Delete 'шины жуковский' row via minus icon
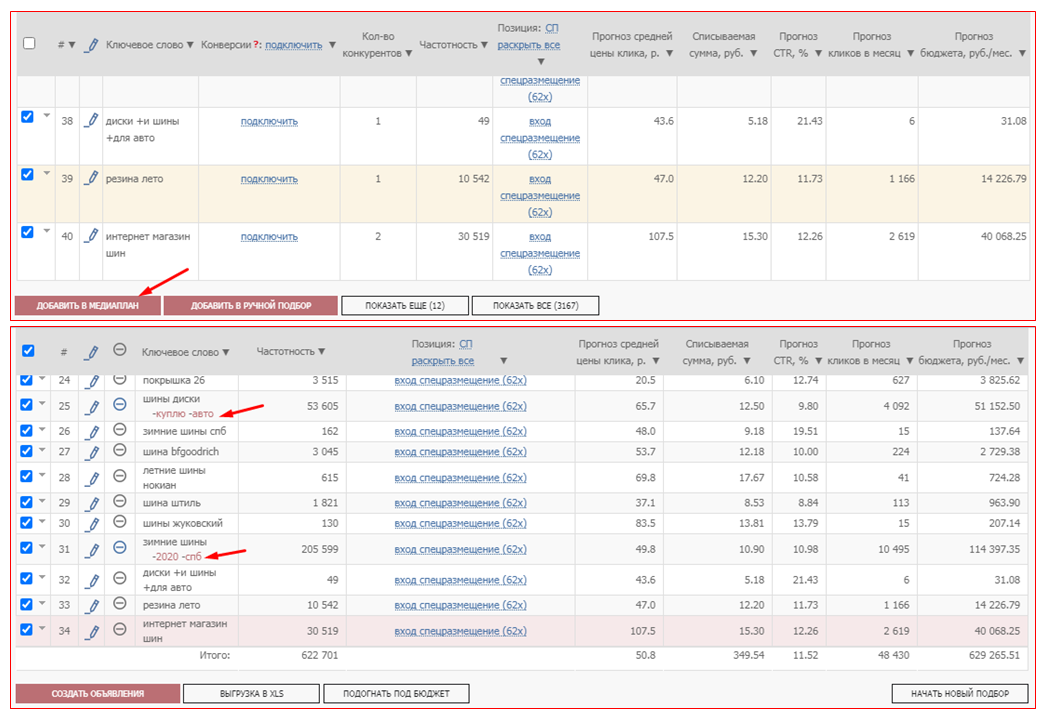1047x720 pixels. click(119, 523)
